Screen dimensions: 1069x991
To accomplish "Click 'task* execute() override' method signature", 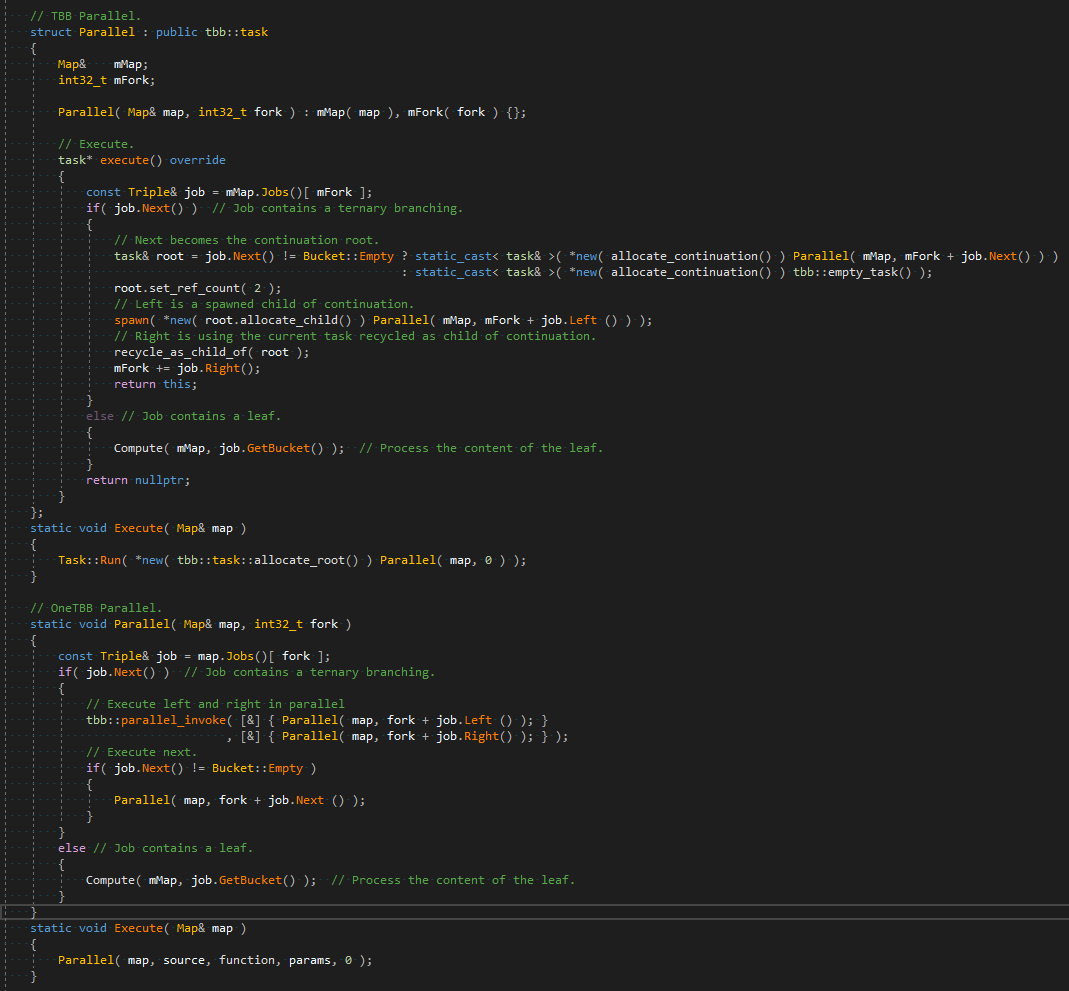I will click(x=142, y=160).
